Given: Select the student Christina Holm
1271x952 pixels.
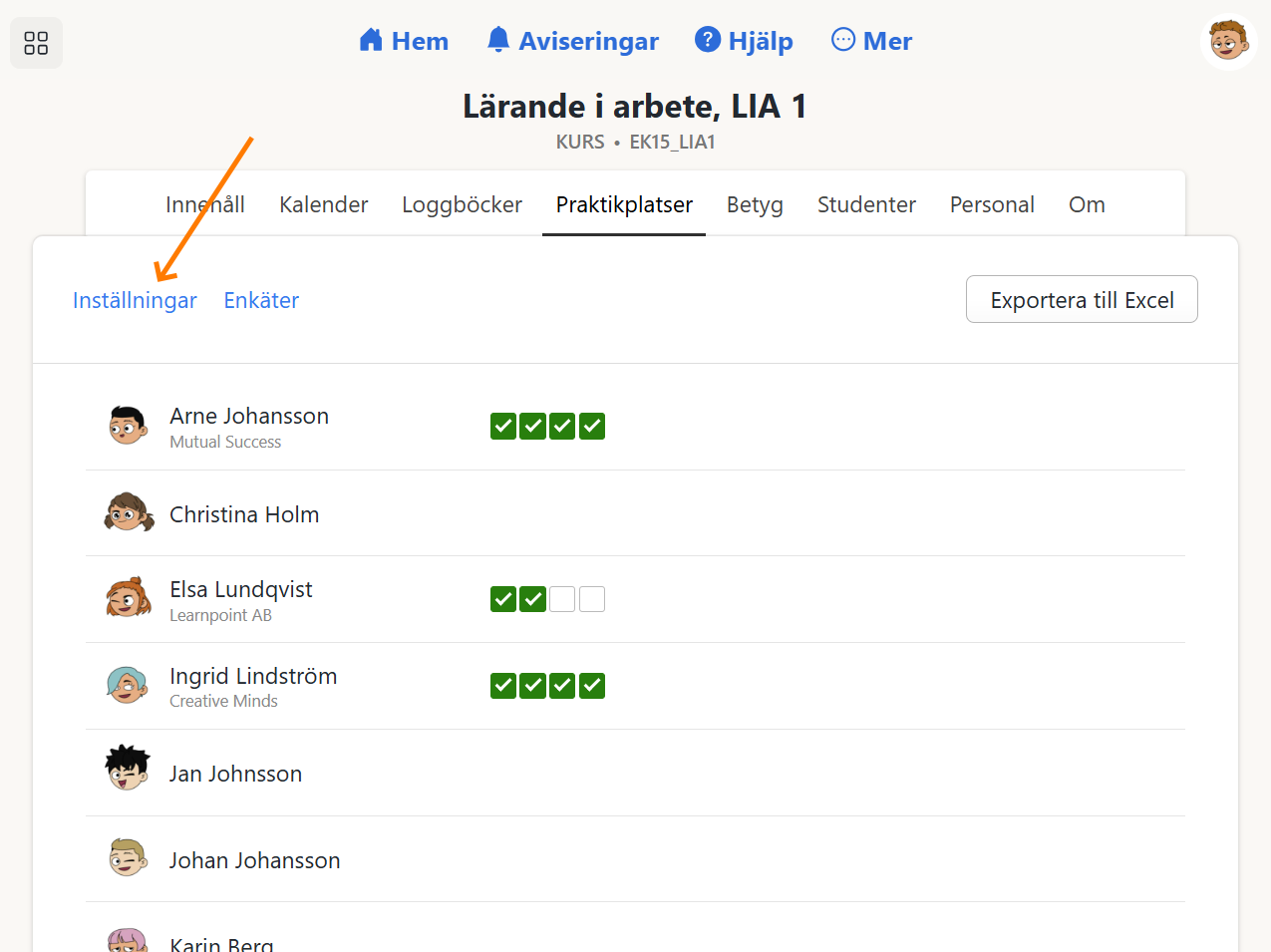Looking at the screenshot, I should pyautogui.click(x=244, y=514).
